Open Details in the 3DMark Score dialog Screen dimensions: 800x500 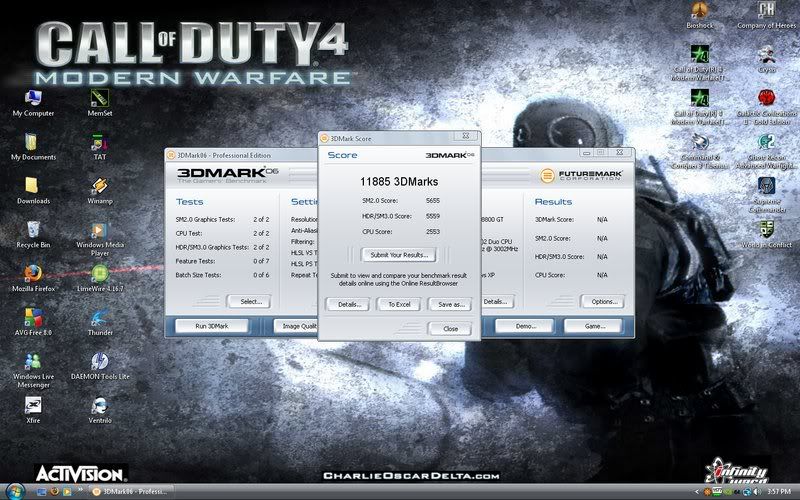pos(347,304)
